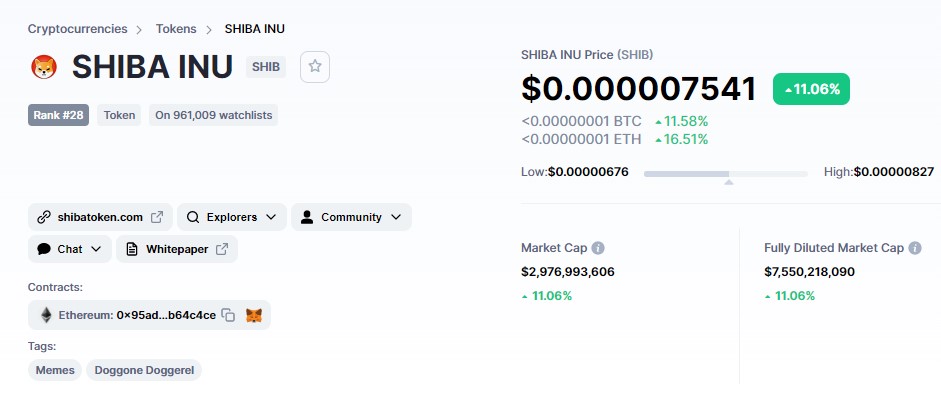Screen dimensions: 941x399
Task: Click the Rank #28 badge
Action: (58, 115)
